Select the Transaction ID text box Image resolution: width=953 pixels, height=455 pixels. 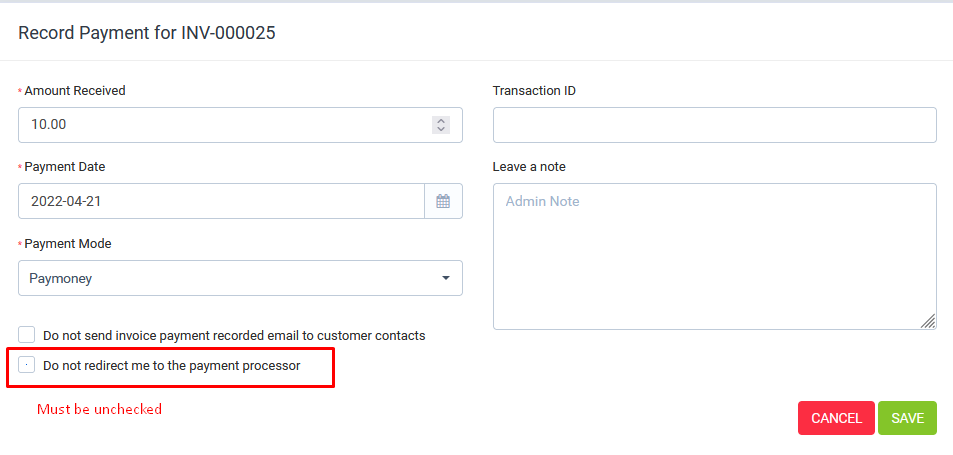(x=714, y=125)
